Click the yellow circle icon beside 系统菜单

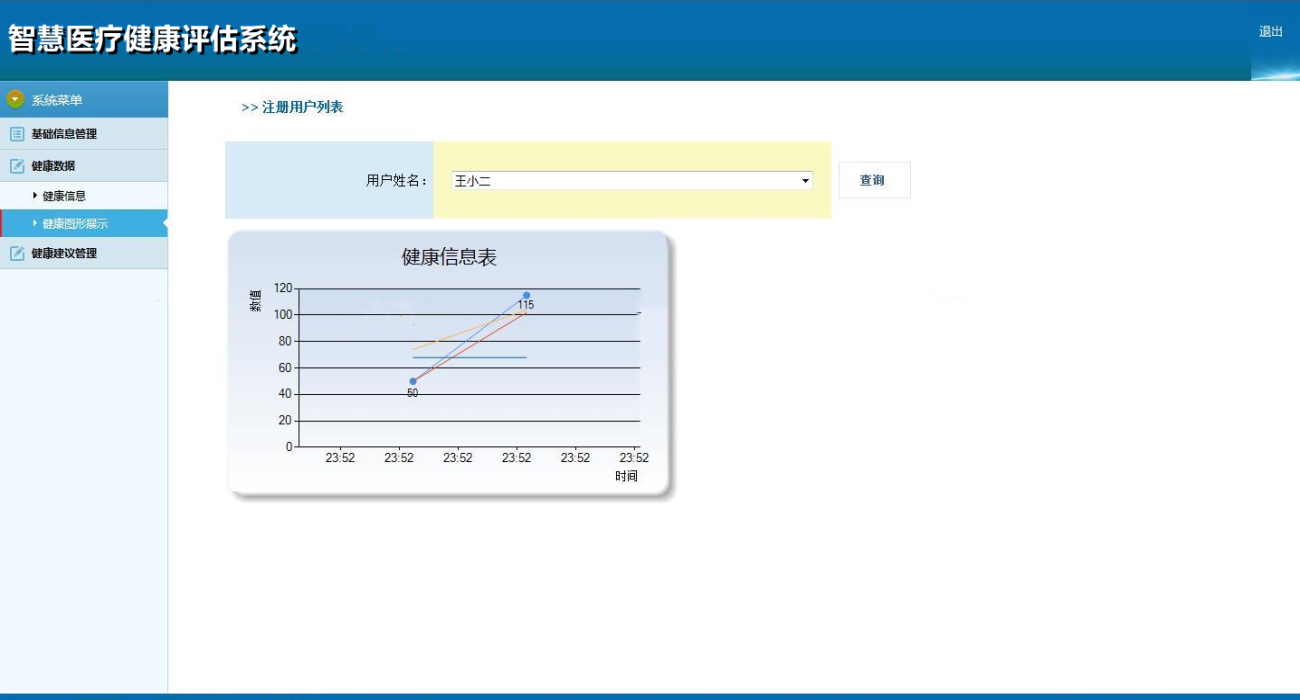pyautogui.click(x=15, y=99)
